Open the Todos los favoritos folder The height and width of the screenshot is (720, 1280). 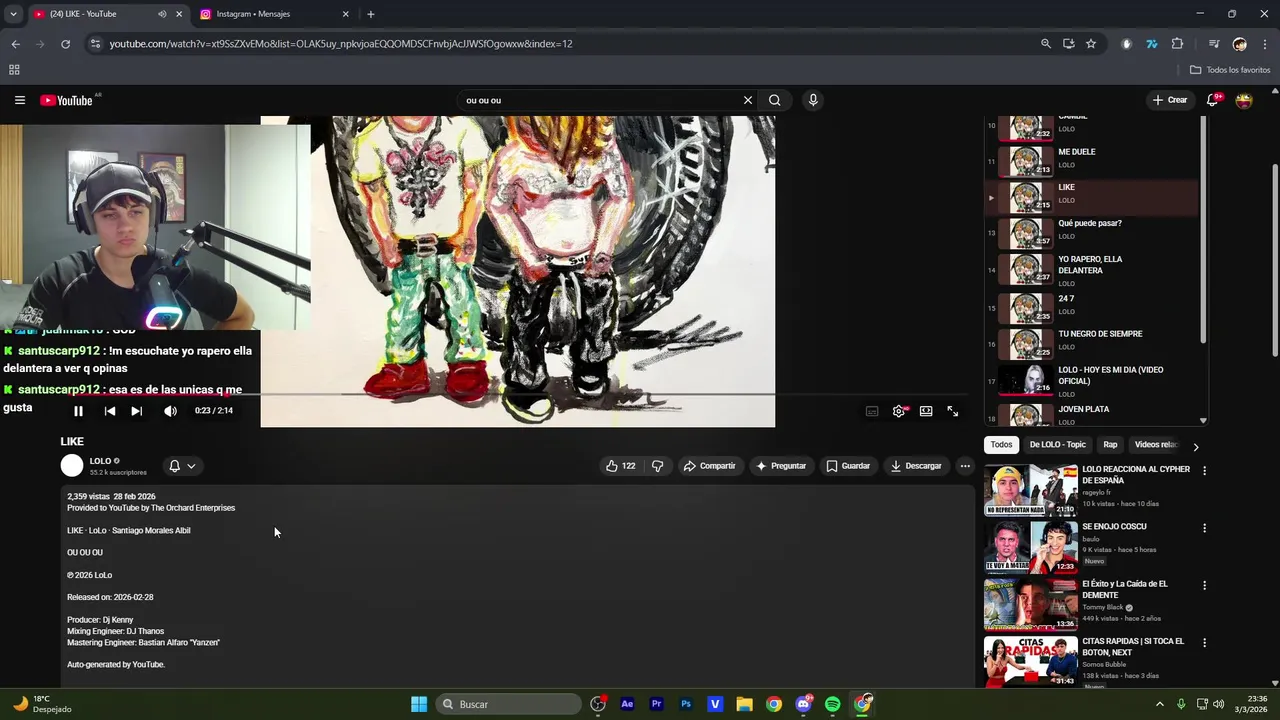[x=1230, y=70]
